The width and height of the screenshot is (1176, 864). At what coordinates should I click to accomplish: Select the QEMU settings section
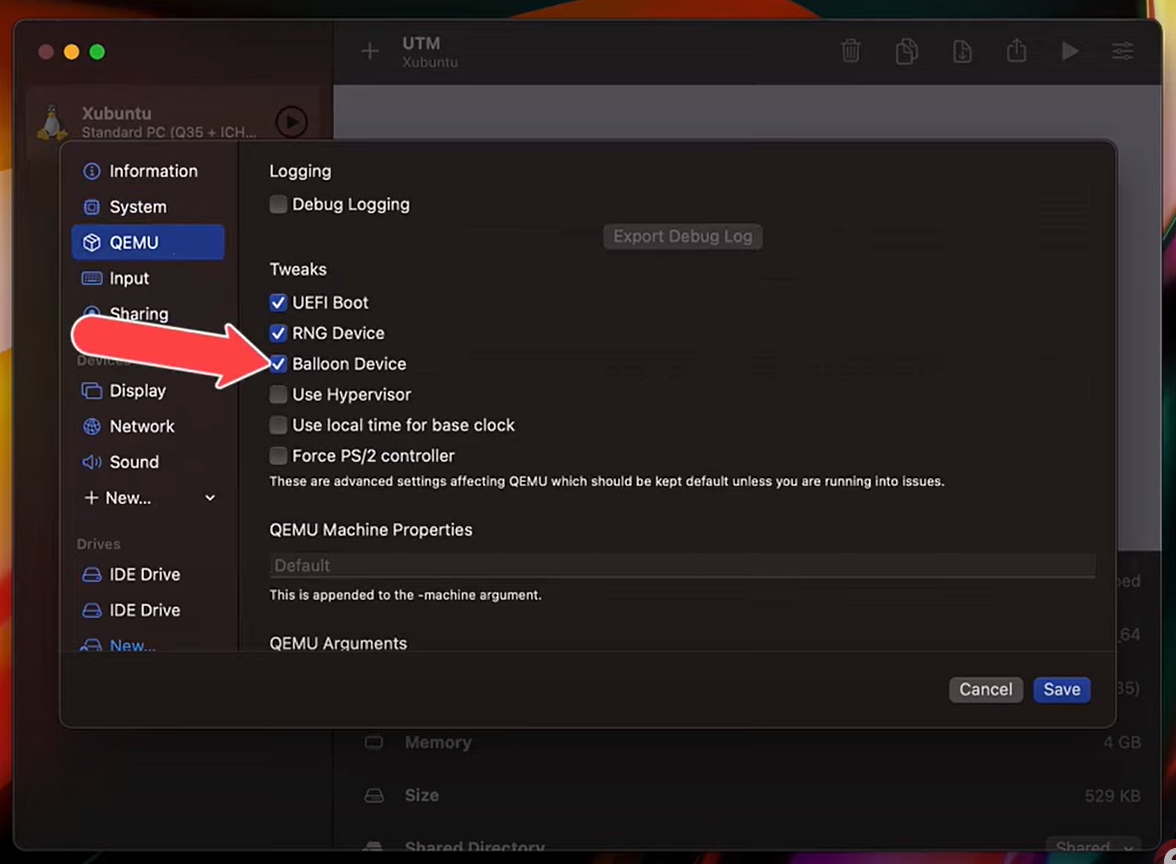(x=148, y=242)
